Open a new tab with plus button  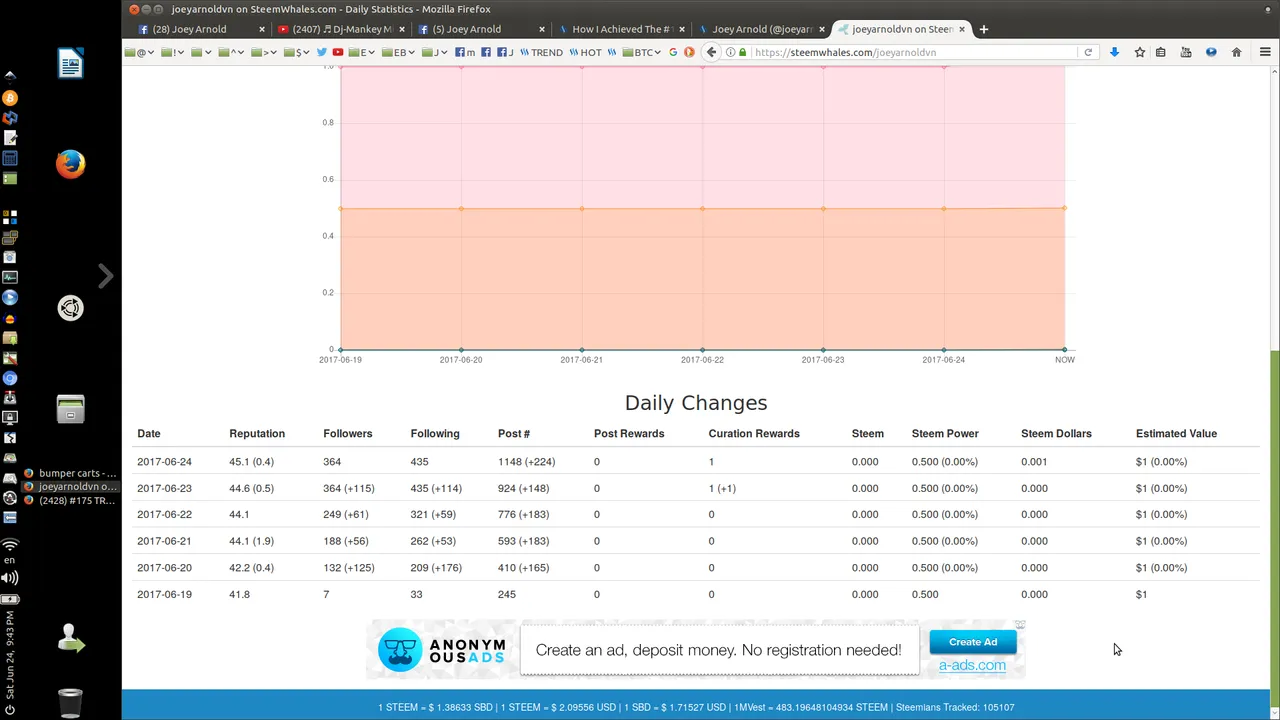(x=984, y=29)
